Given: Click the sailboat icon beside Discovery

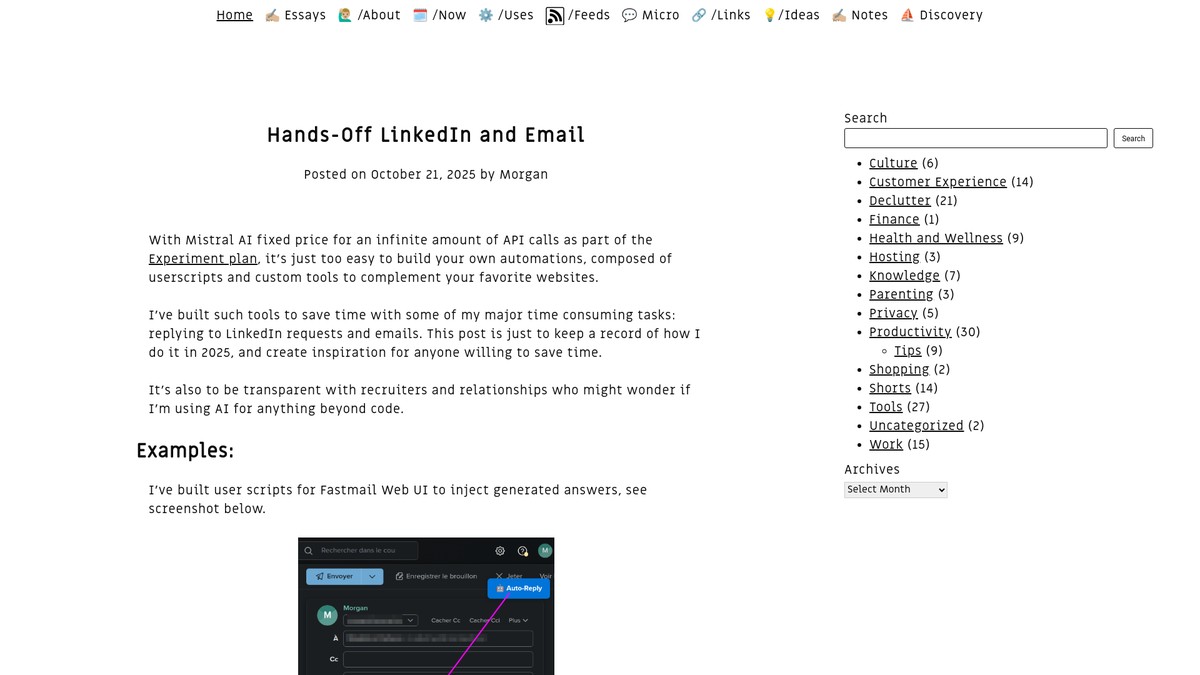Looking at the screenshot, I should (x=907, y=15).
